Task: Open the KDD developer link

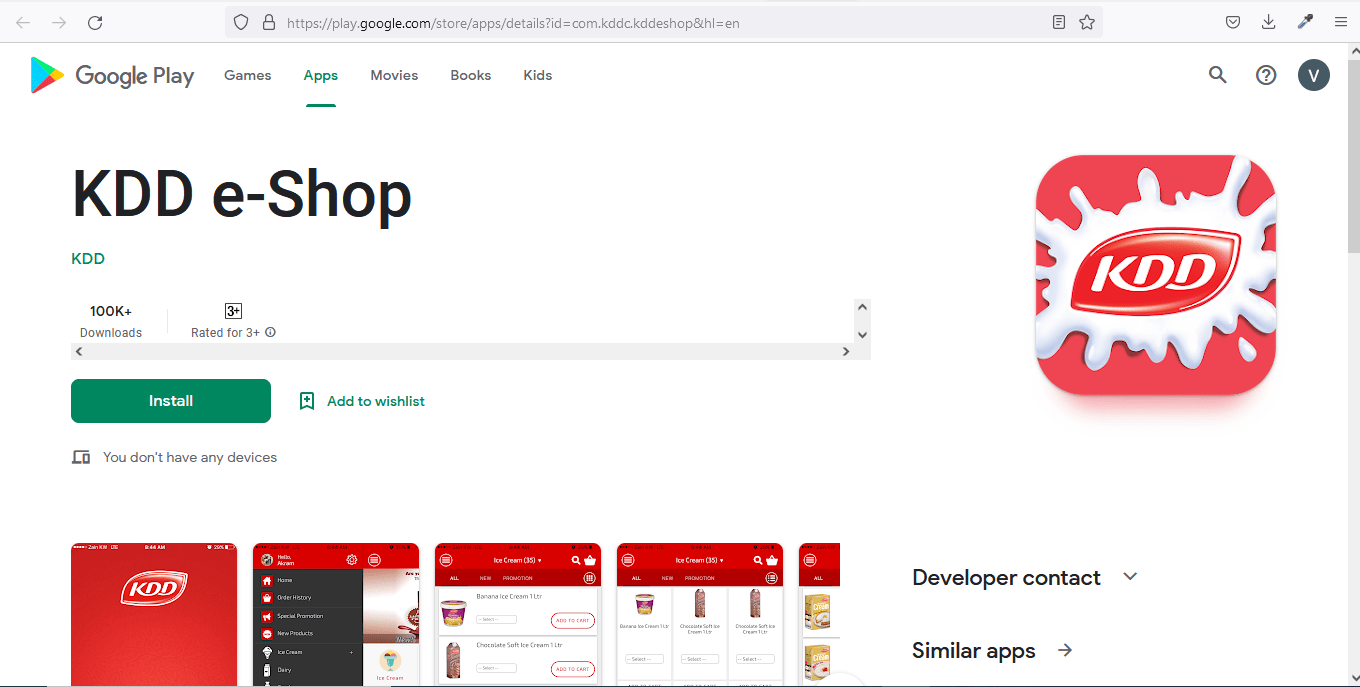Action: click(x=88, y=259)
